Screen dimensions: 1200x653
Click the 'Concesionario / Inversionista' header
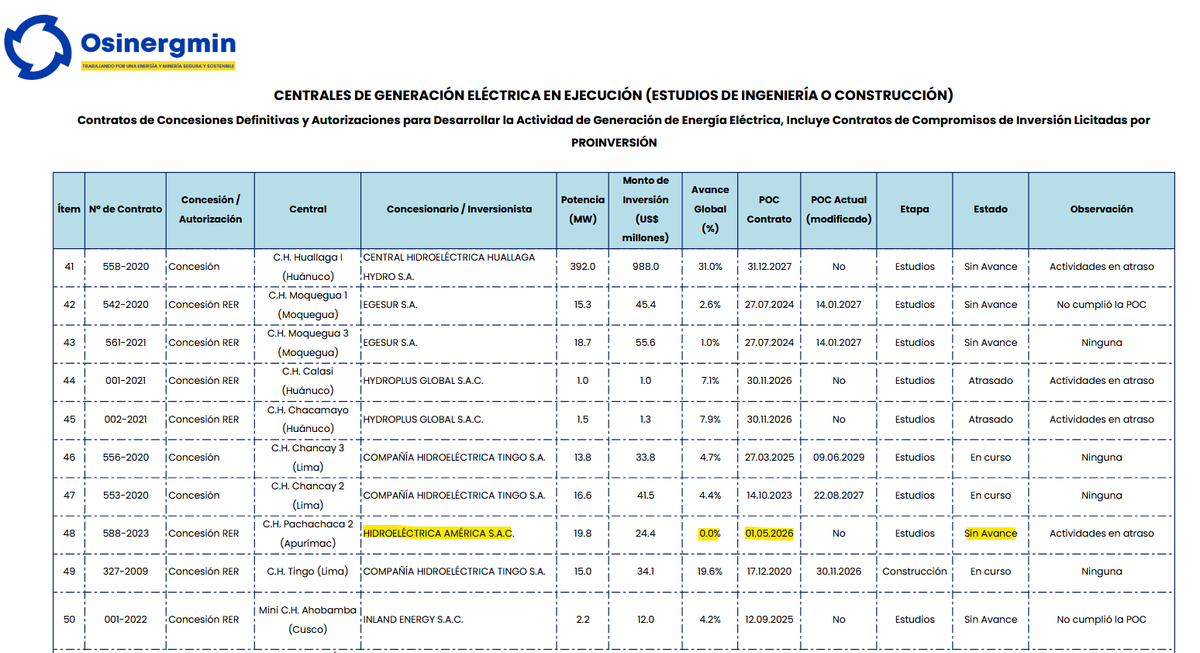pyautogui.click(x=457, y=210)
